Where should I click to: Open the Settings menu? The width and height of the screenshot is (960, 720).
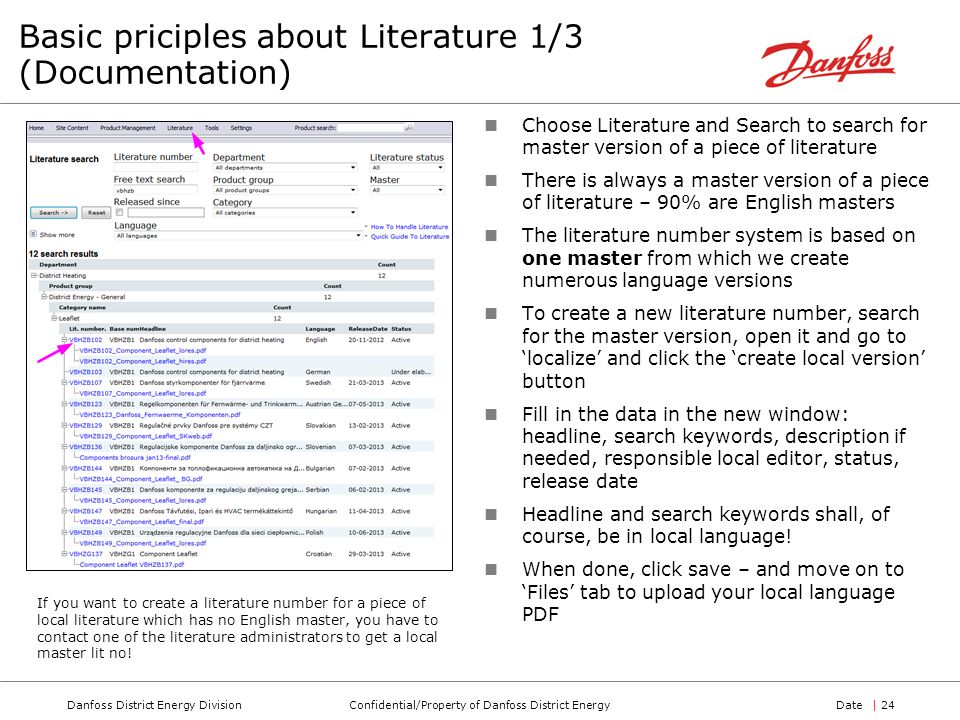[241, 128]
